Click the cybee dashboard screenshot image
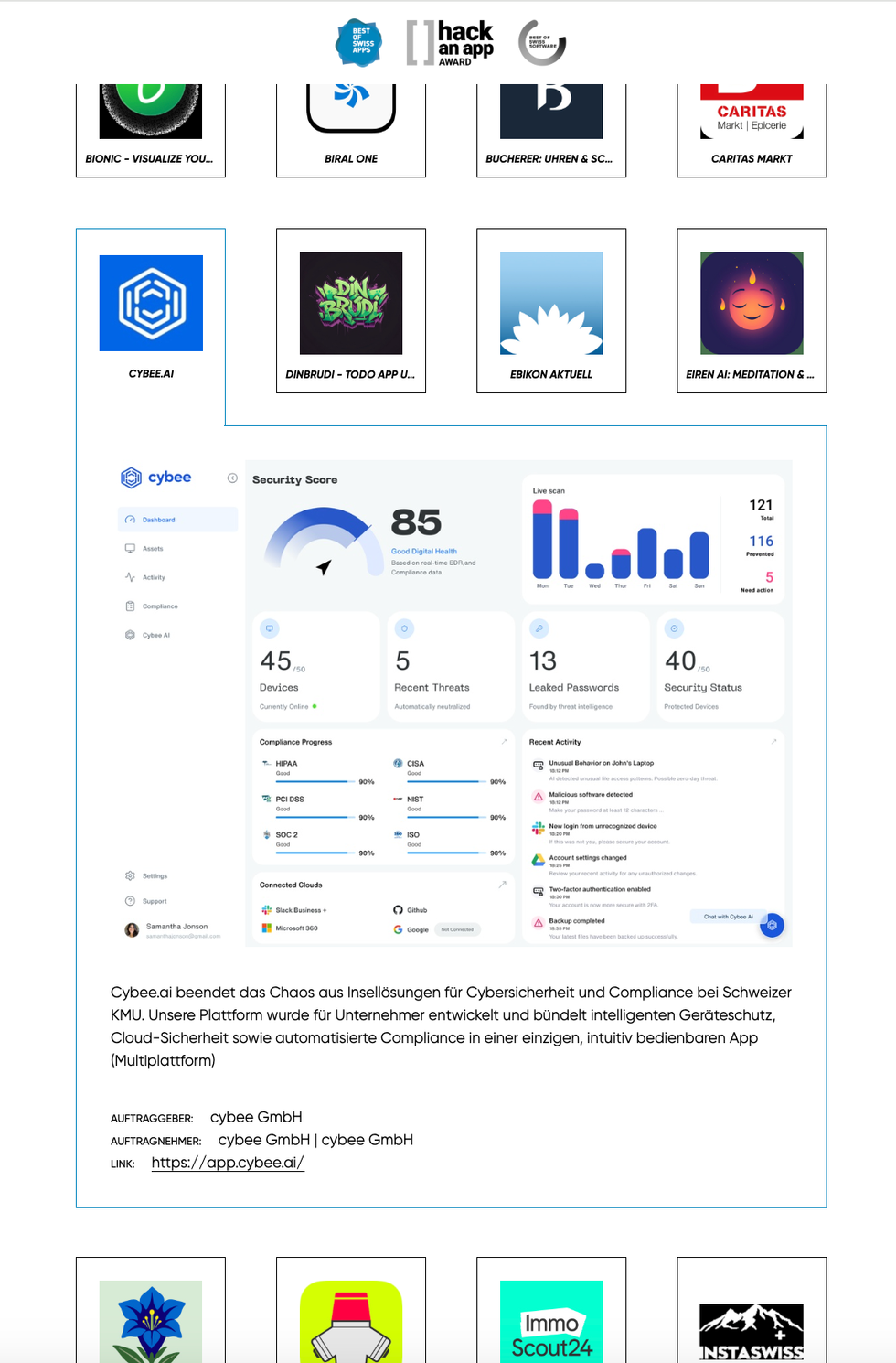The image size is (896, 1363). click(x=451, y=703)
